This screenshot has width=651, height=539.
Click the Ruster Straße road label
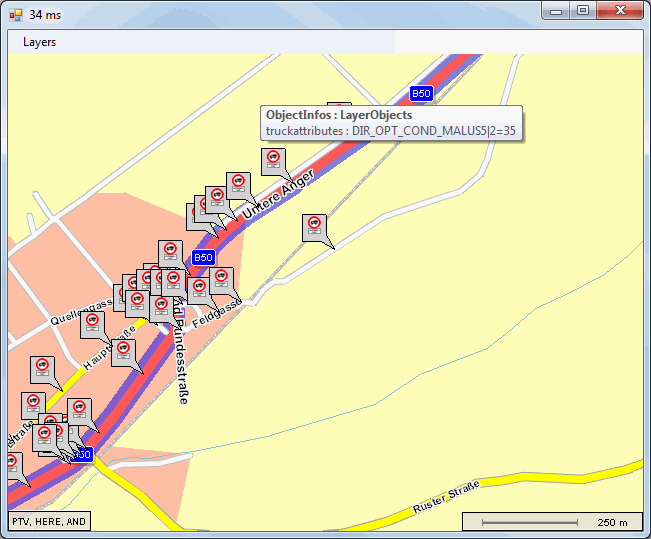(446, 497)
